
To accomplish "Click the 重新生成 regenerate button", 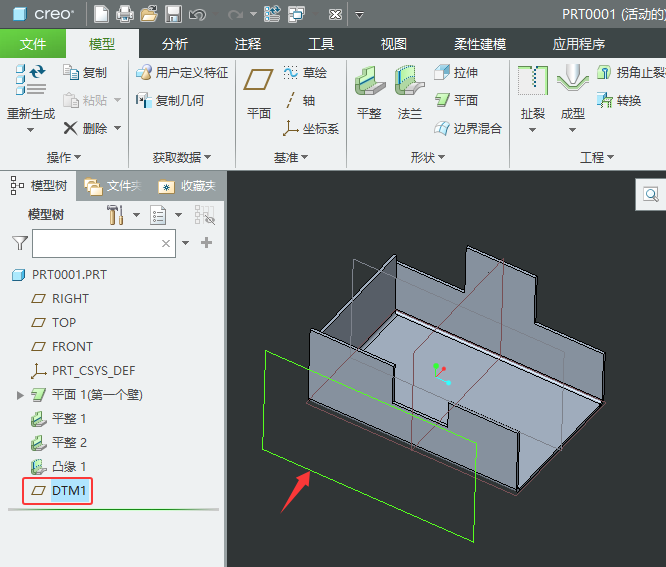I will pyautogui.click(x=31, y=91).
